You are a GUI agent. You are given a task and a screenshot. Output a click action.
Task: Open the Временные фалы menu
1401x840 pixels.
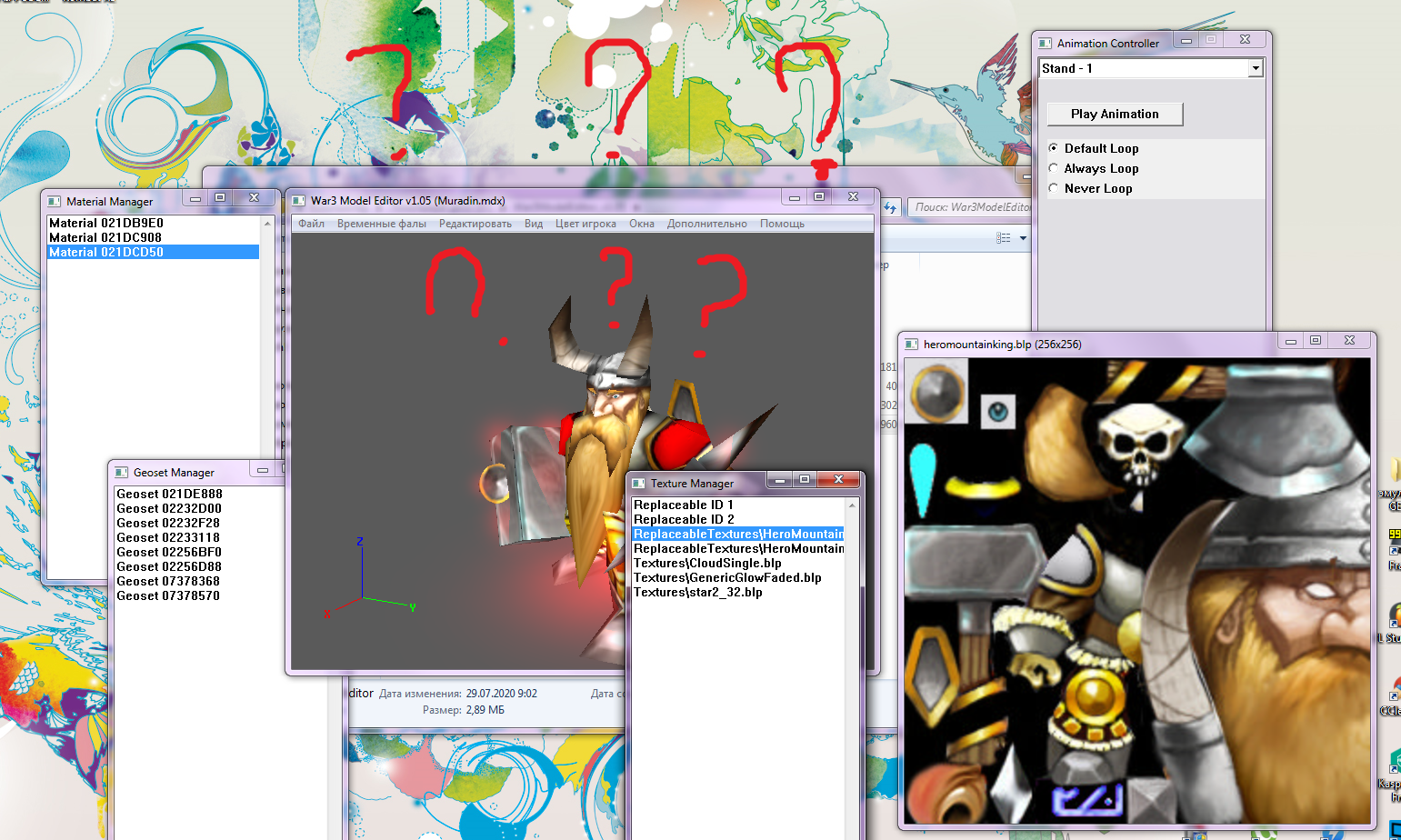click(x=382, y=224)
